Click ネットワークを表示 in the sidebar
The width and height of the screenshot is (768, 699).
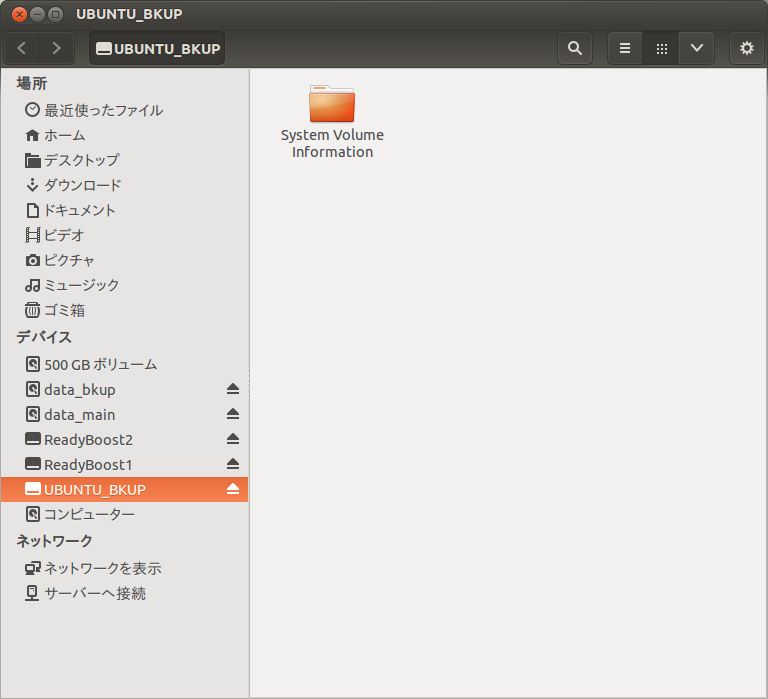124,568
